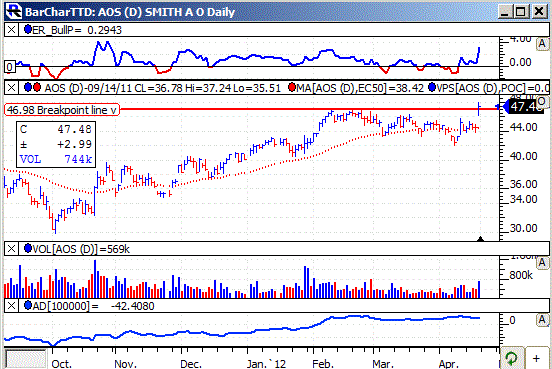The width and height of the screenshot is (552, 369).
Task: Click the blue dot beside AD[100000]
Action: [x=27, y=305]
